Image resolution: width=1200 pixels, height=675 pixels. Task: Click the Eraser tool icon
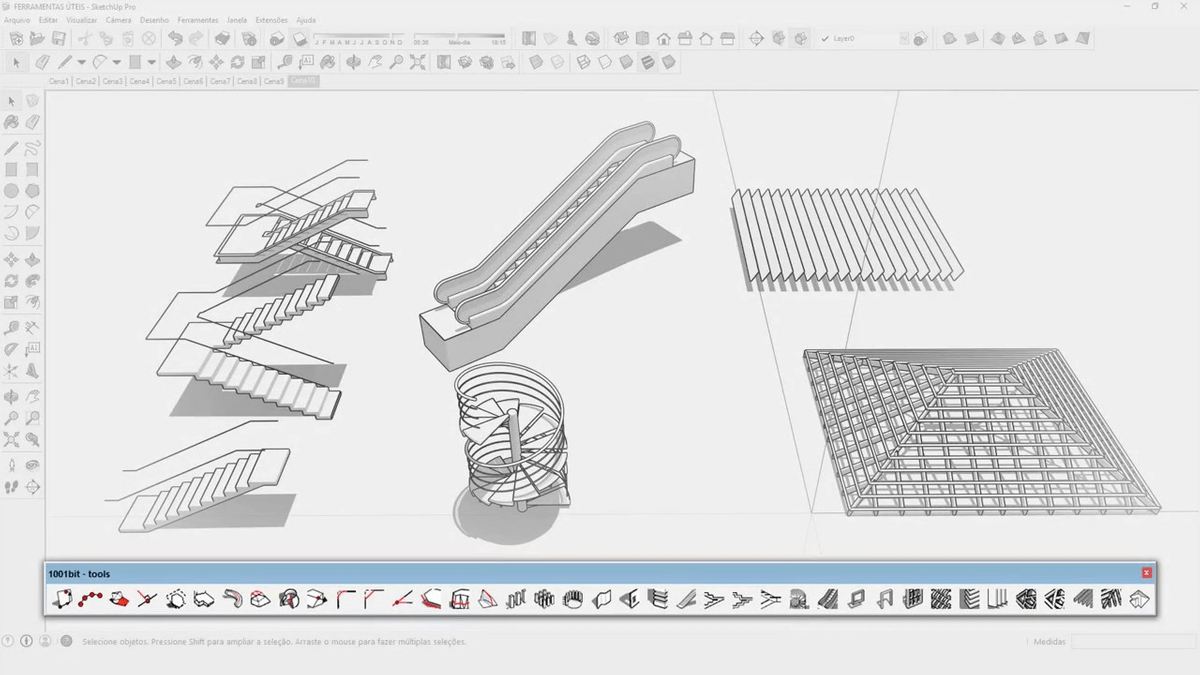[x=41, y=62]
